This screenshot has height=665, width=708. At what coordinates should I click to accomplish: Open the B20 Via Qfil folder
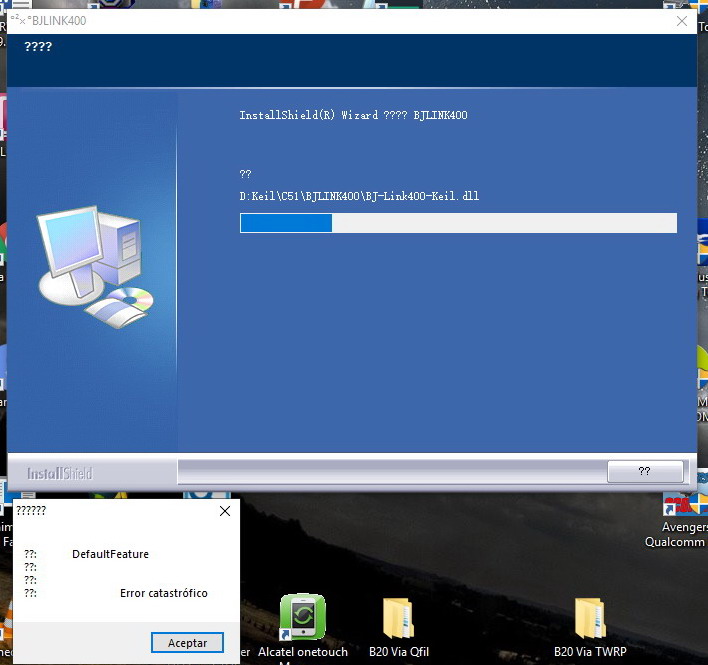pos(399,628)
